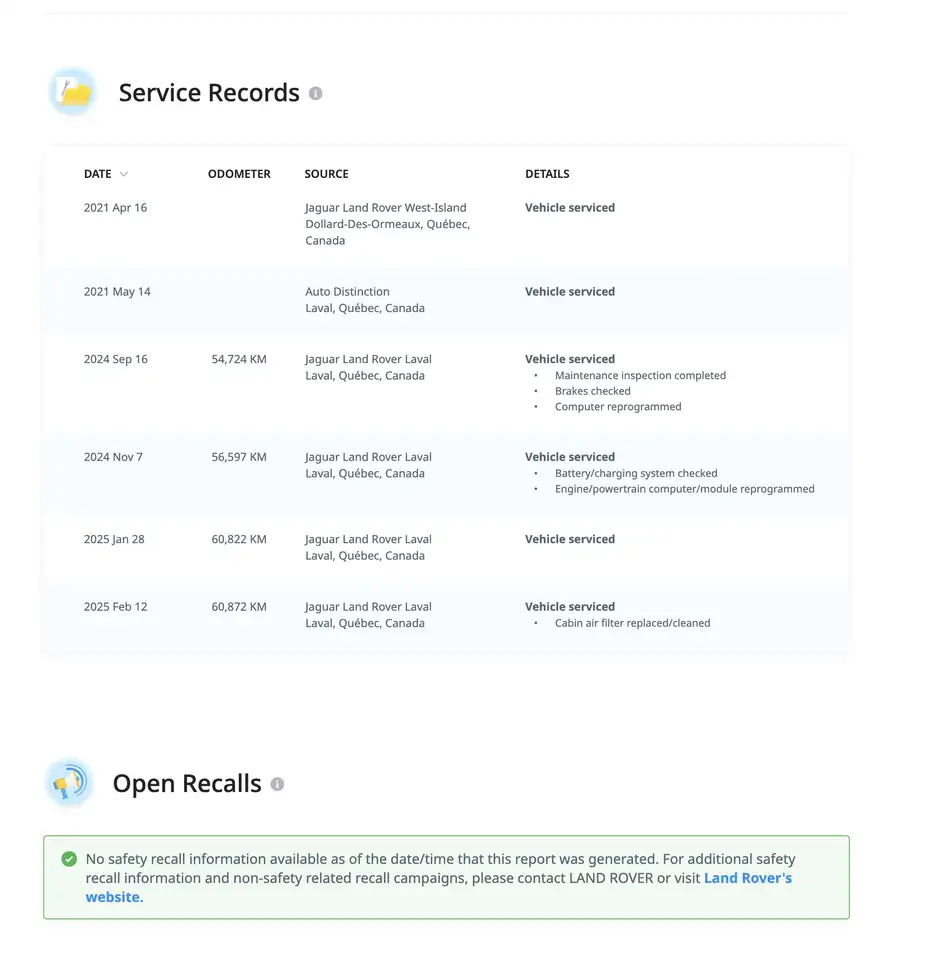Click the green checkmark icon in recall notice
Image resolution: width=932 pixels, height=960 pixels.
(69, 859)
